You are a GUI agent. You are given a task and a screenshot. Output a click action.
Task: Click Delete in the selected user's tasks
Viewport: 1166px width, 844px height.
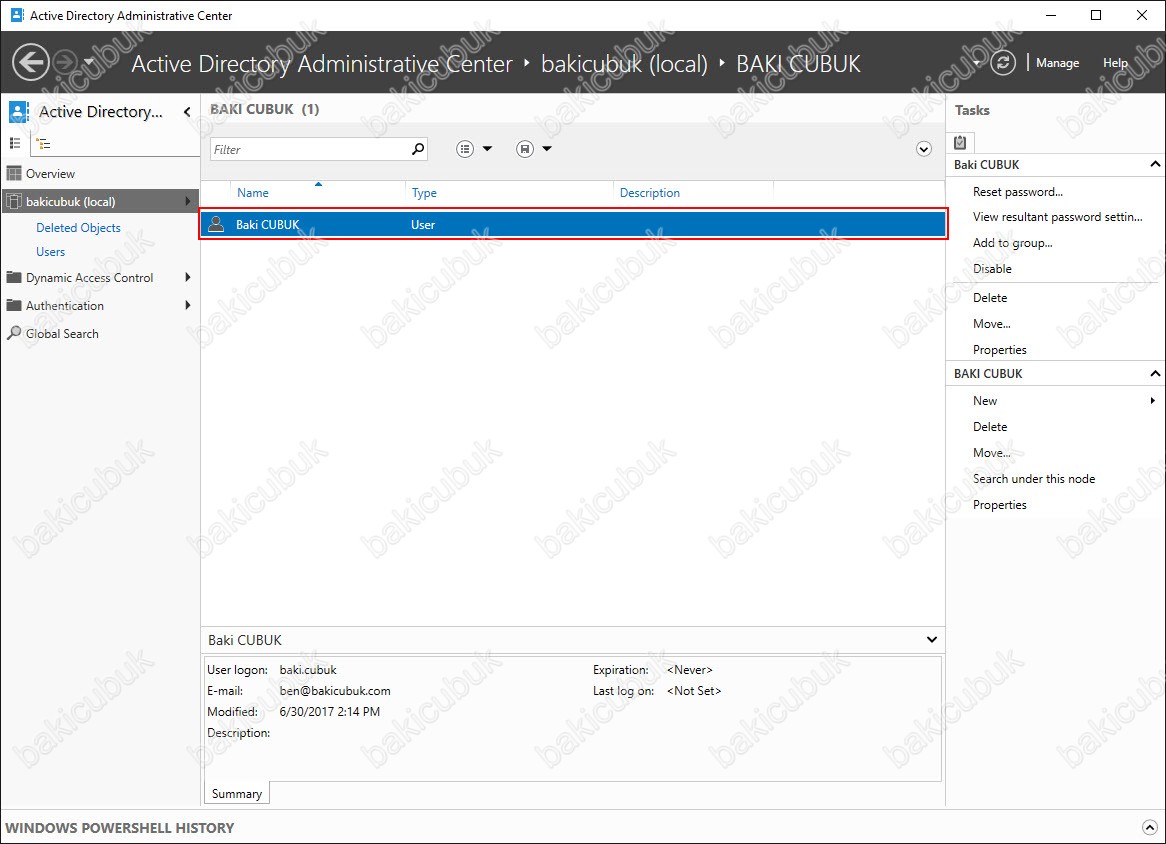(x=990, y=298)
